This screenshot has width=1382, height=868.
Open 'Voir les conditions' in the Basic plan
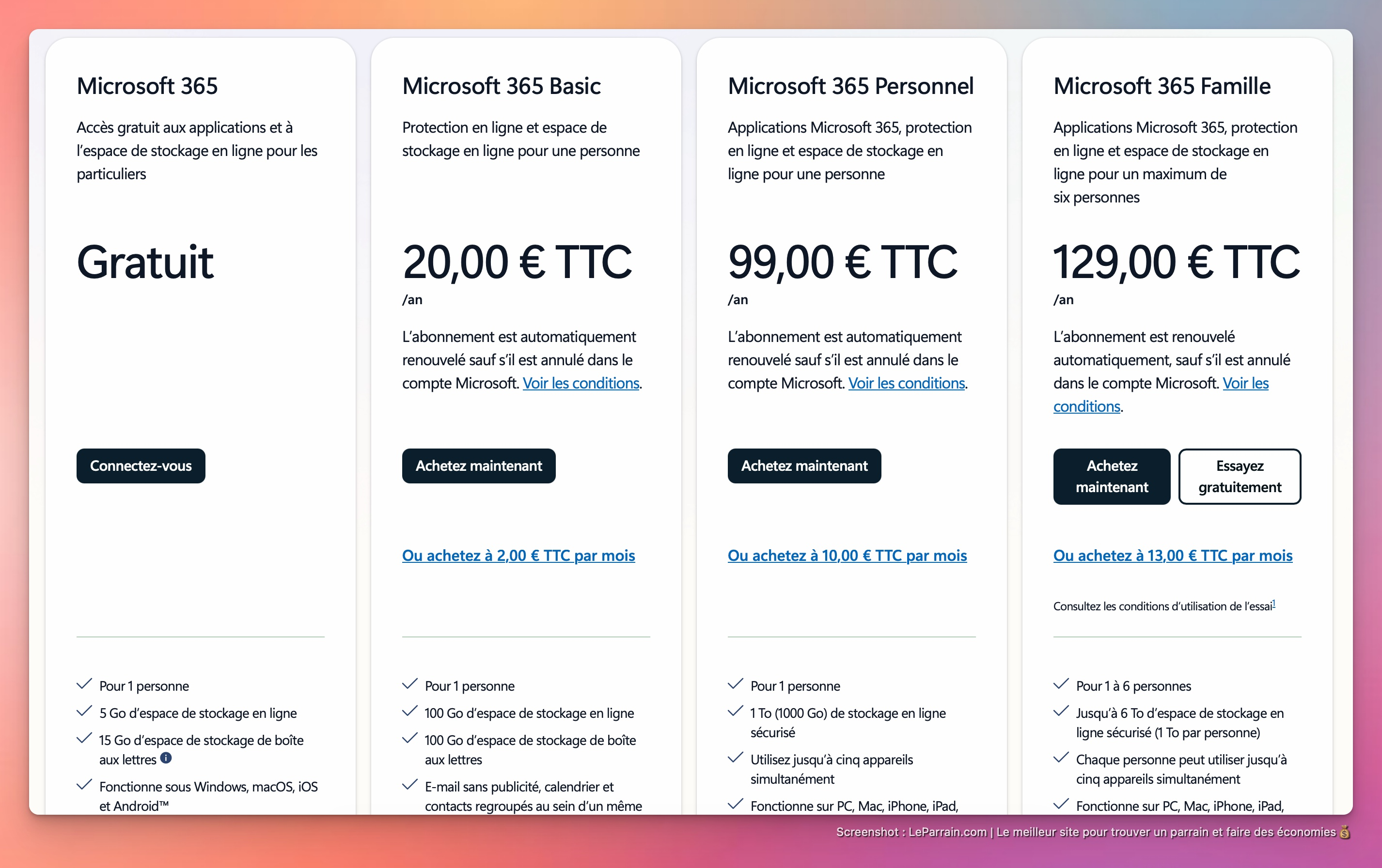click(581, 383)
